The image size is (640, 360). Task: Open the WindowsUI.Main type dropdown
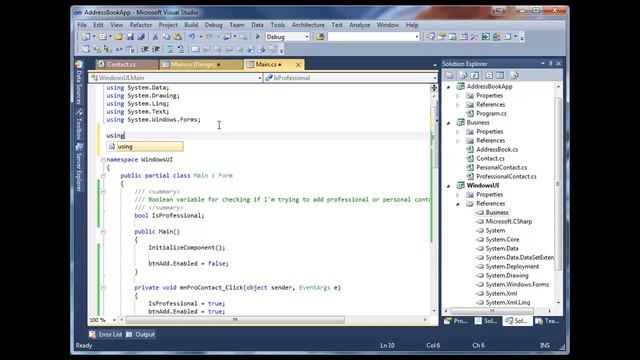(260, 78)
